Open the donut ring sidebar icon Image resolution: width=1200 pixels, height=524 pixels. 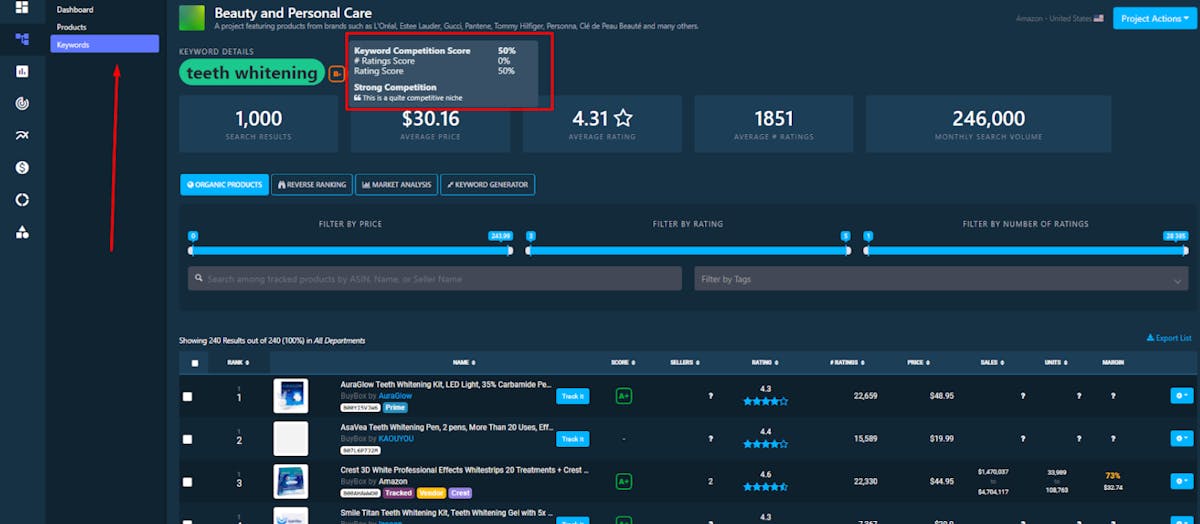(x=22, y=200)
